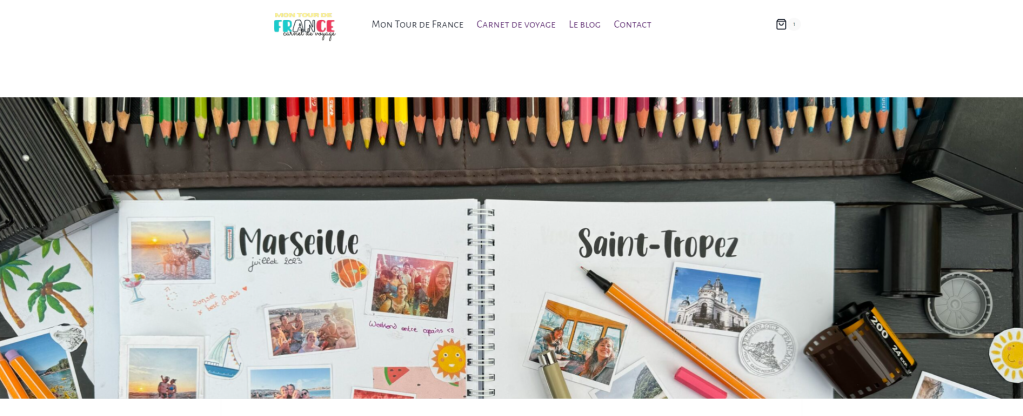The image size is (1023, 416).
Task: Click the cart item count badge
Action: 794,24
